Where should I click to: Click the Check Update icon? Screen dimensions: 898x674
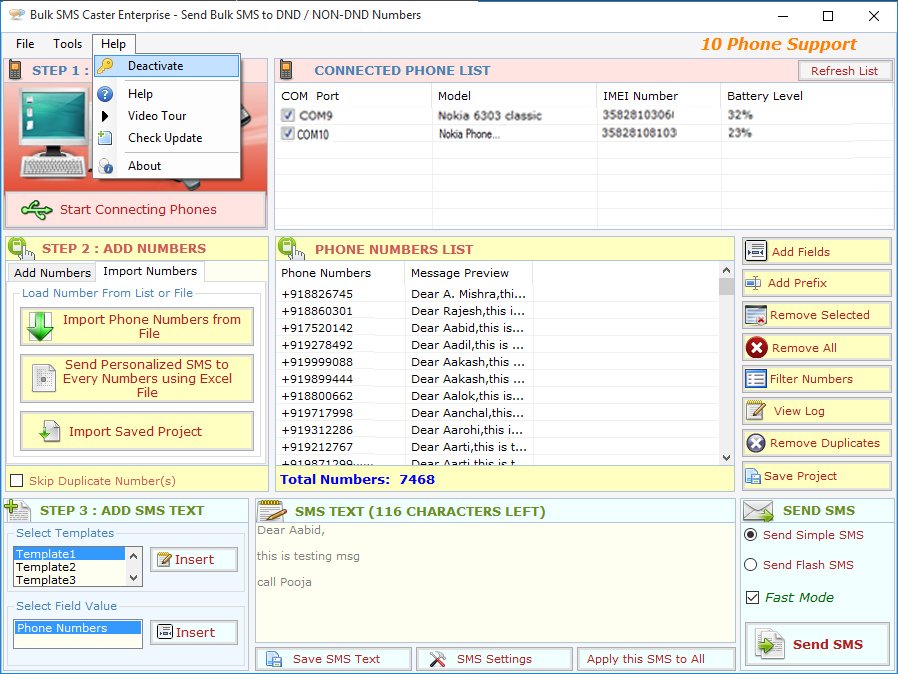pos(105,138)
